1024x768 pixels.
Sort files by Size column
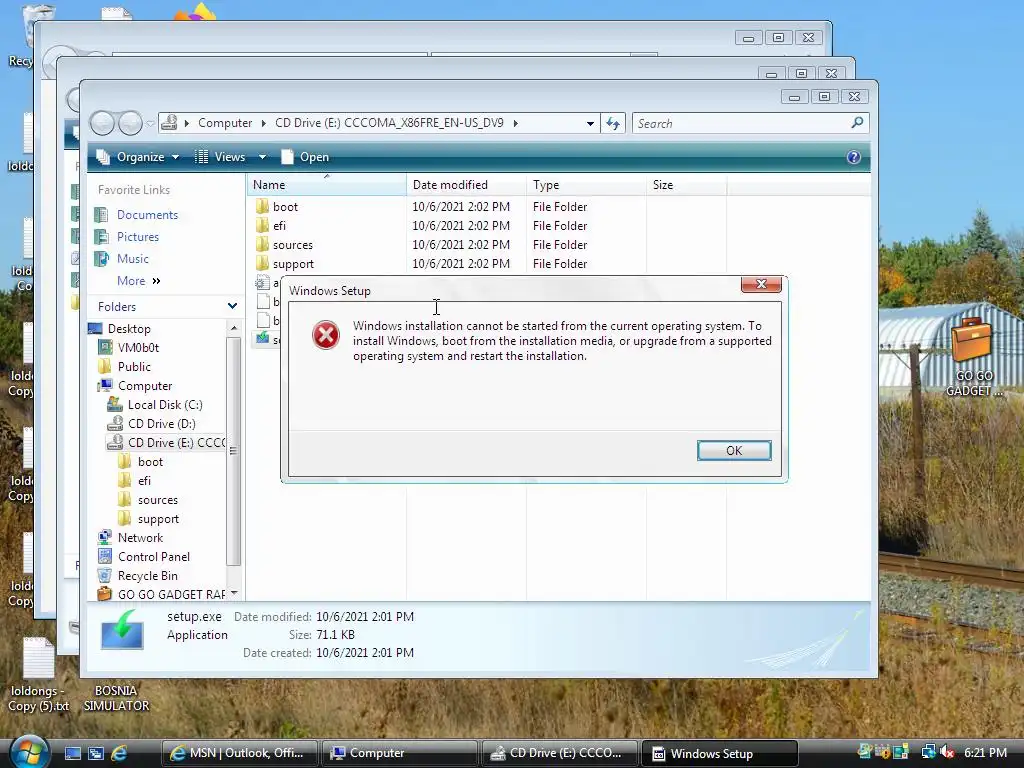coord(686,185)
